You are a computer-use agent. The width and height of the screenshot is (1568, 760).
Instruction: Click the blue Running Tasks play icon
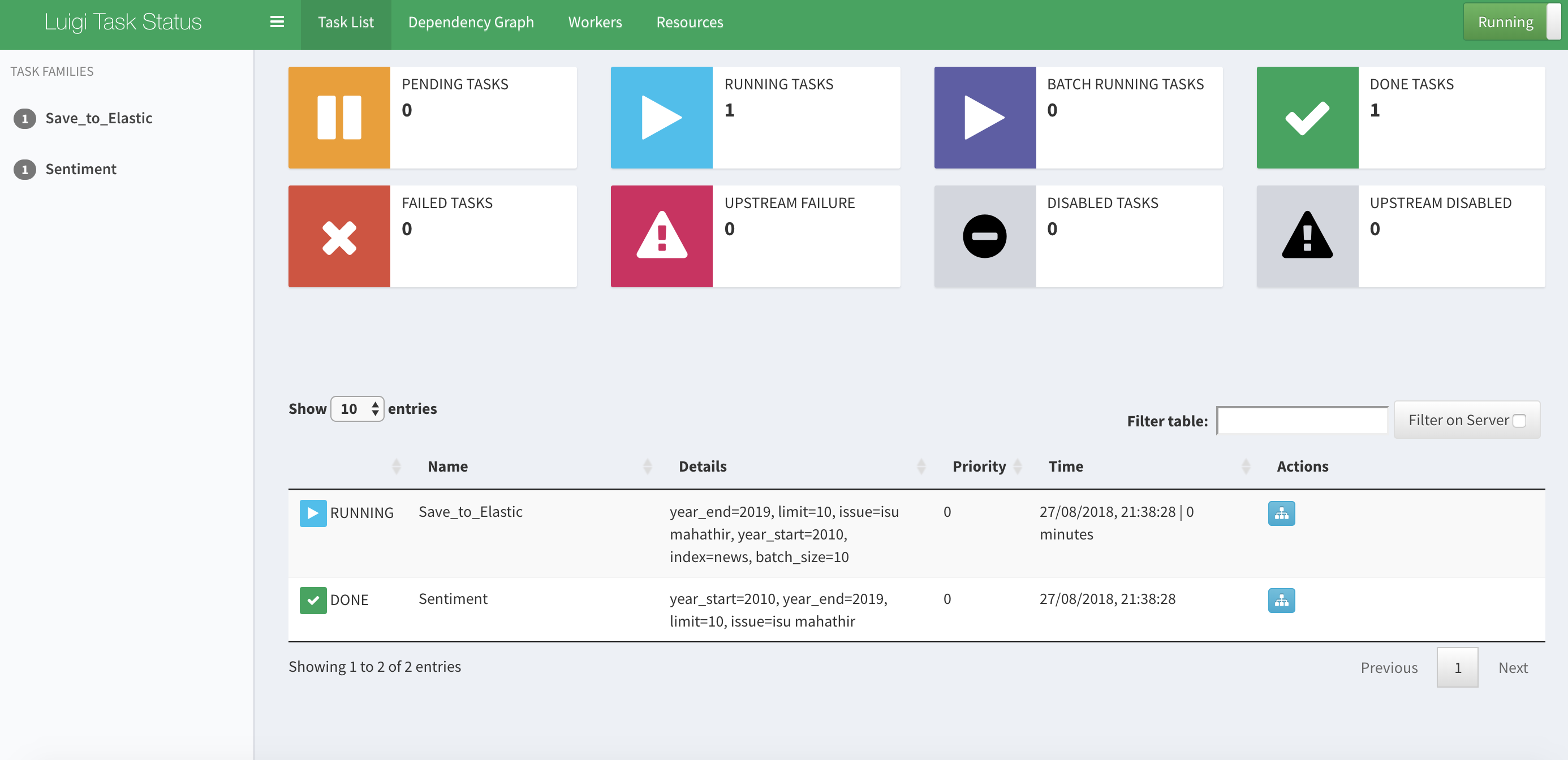(662, 118)
